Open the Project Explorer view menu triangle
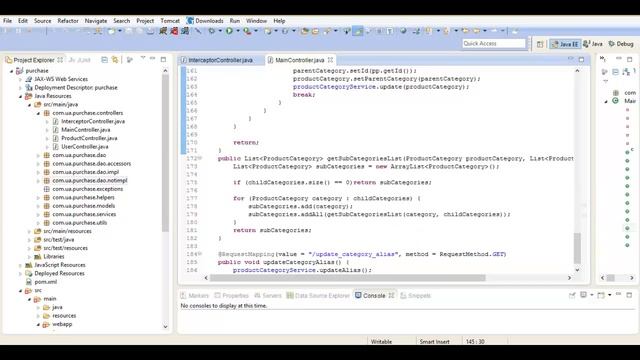640x360 pixels. click(143, 59)
